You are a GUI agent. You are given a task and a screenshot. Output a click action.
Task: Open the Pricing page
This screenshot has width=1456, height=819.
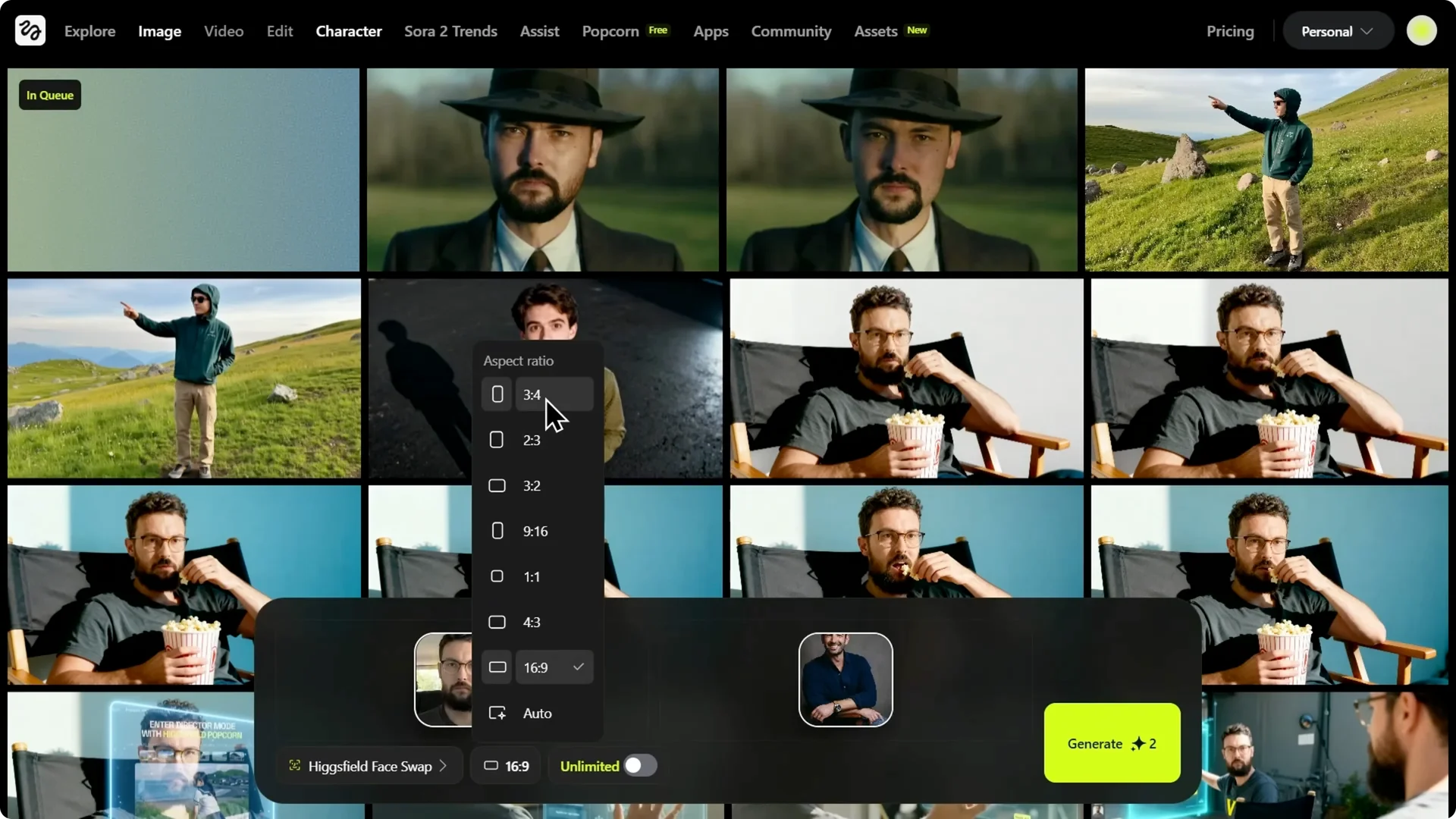point(1230,31)
